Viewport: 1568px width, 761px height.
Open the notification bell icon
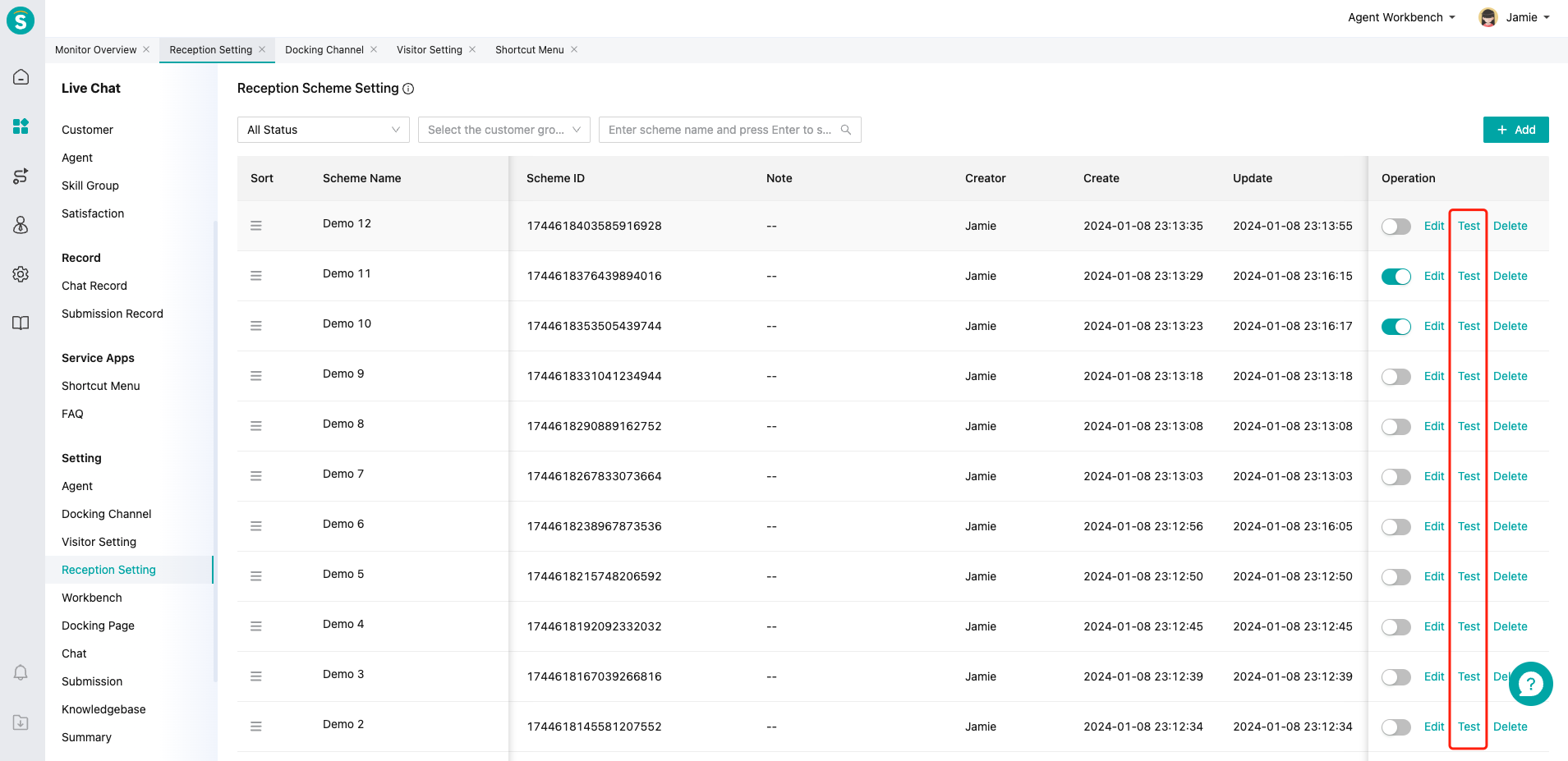pos(21,672)
